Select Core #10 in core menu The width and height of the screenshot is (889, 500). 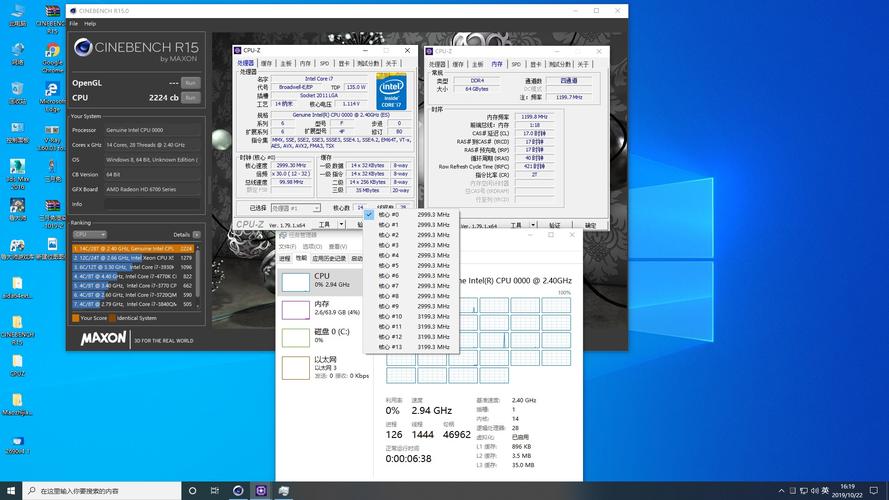click(x=410, y=317)
